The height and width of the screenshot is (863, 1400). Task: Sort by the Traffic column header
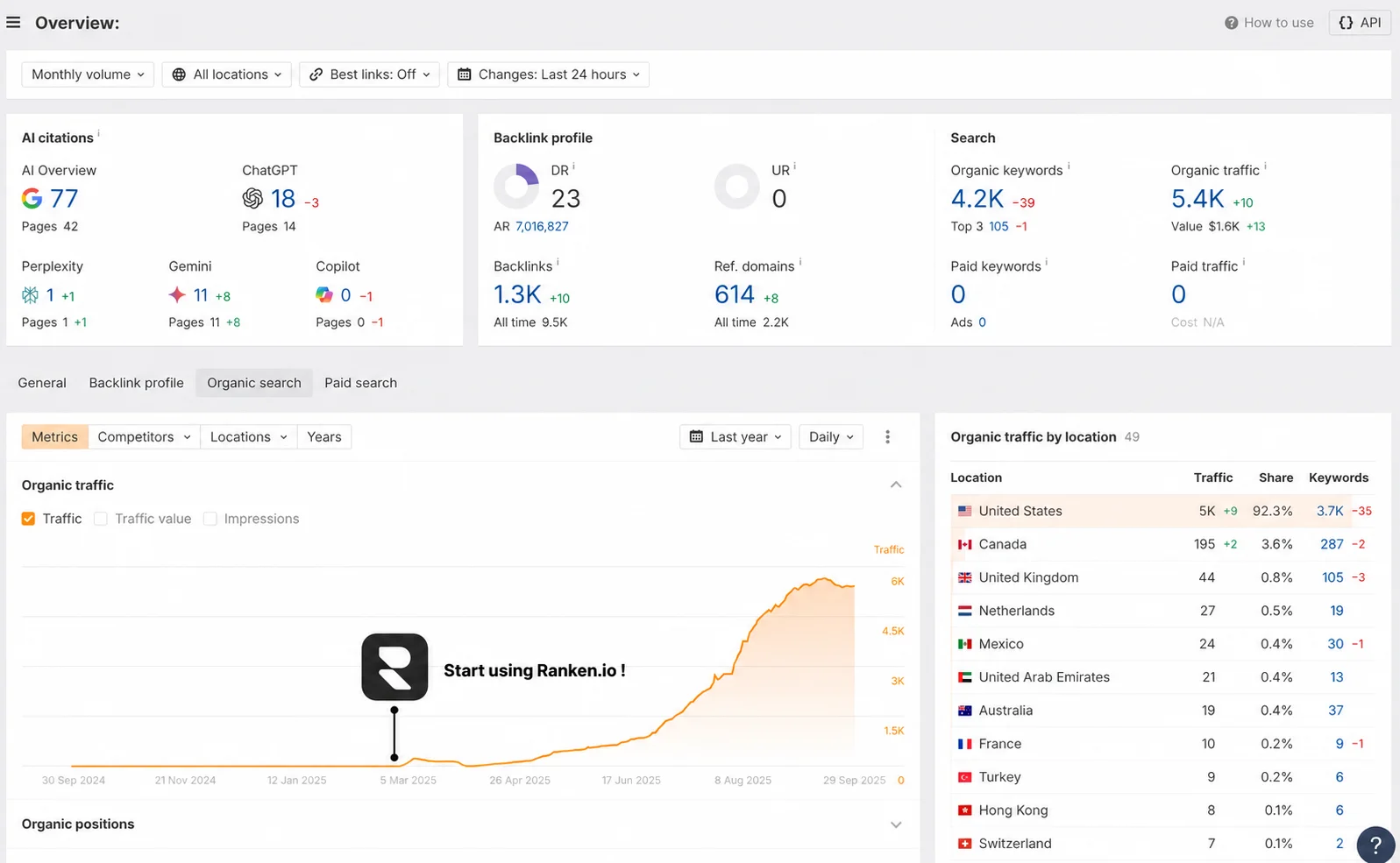click(1213, 477)
